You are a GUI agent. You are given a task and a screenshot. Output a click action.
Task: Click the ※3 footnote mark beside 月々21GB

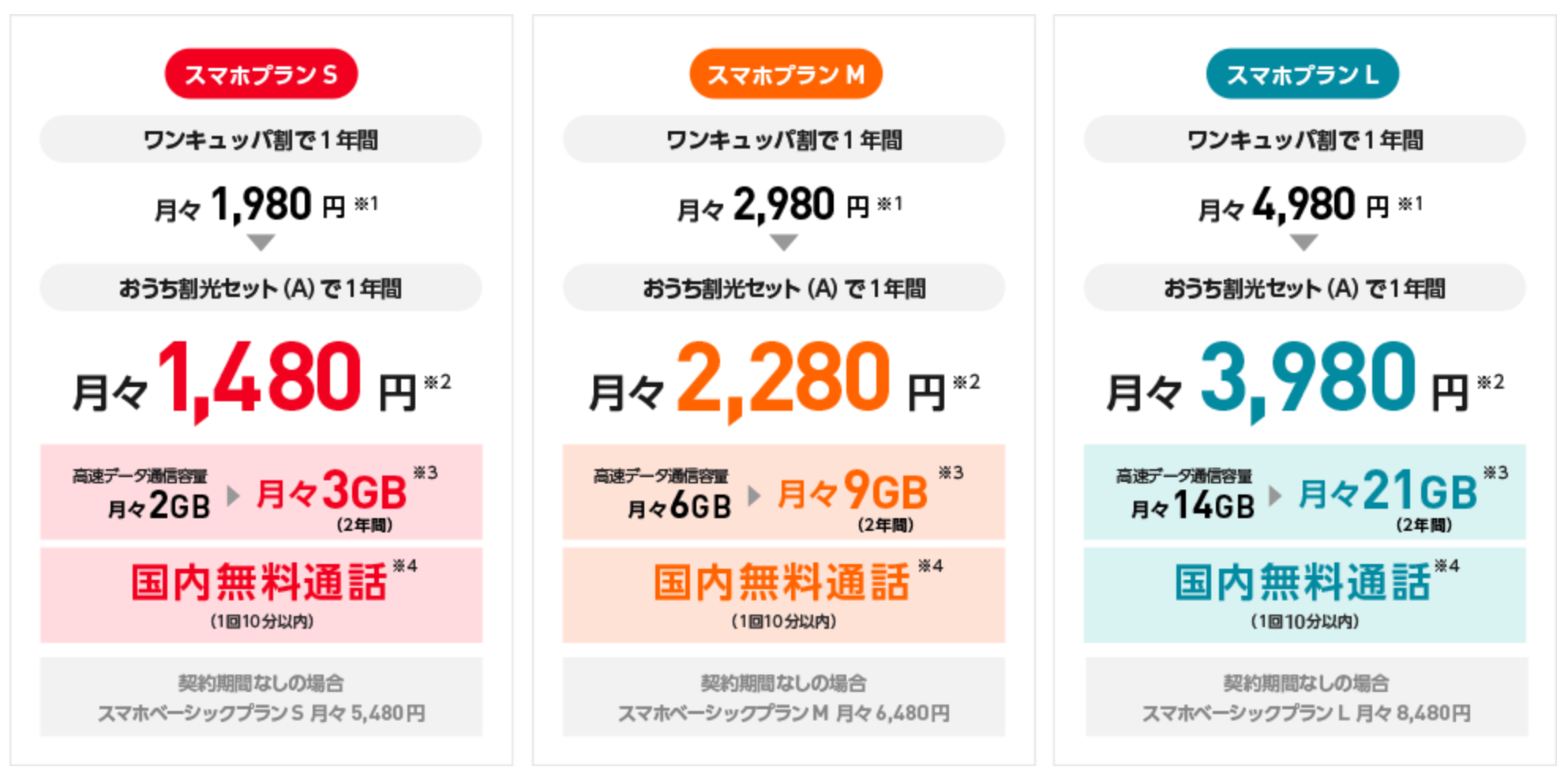point(1495,472)
